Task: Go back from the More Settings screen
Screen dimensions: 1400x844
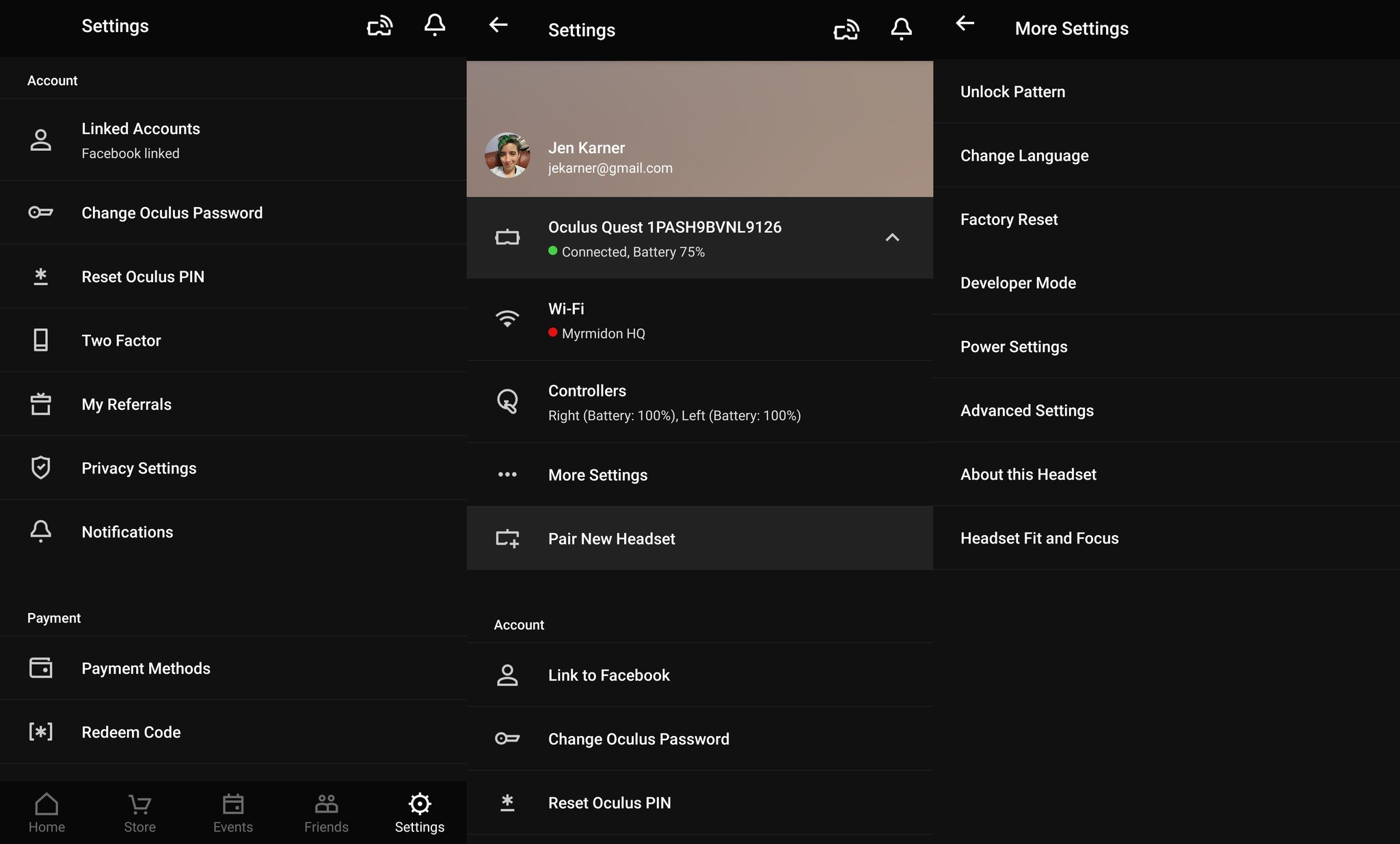Action: tap(965, 24)
